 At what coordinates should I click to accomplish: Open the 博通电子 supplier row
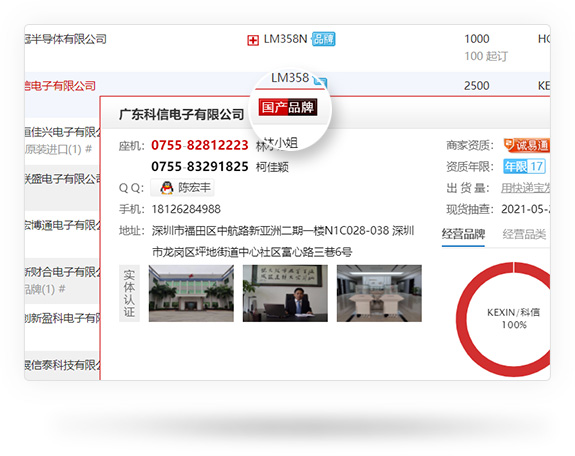62,225
